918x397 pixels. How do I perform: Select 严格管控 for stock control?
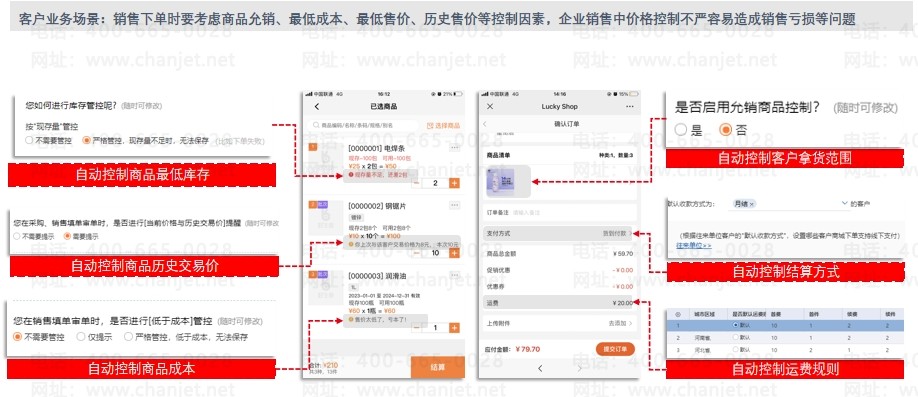[x=87, y=141]
